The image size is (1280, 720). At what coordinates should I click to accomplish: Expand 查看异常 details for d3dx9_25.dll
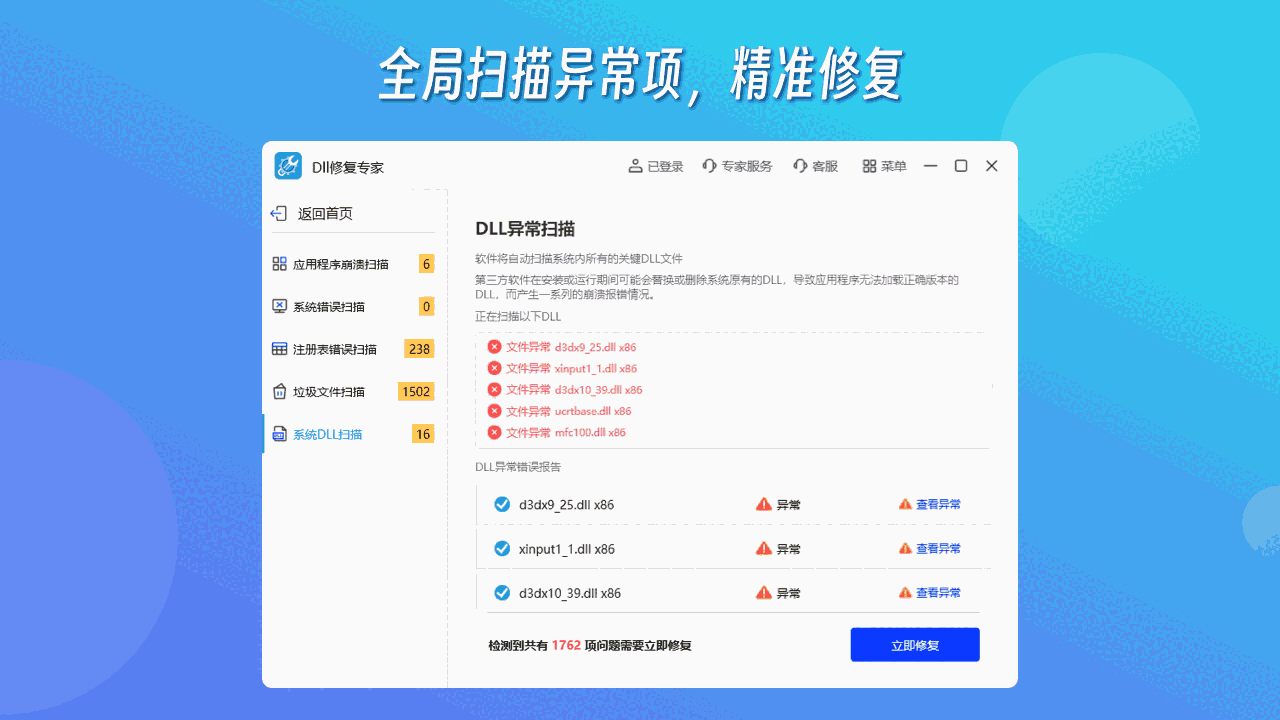tap(937, 504)
